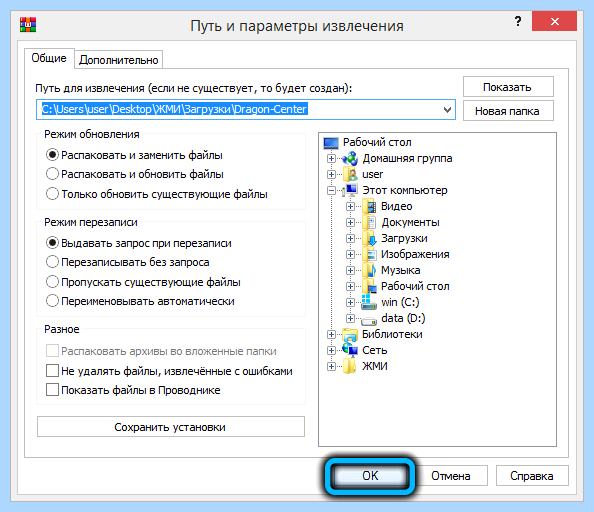Screen dimensions: 594x512
Task: Click the Библиотеки libraries icon
Action: pyautogui.click(x=350, y=334)
